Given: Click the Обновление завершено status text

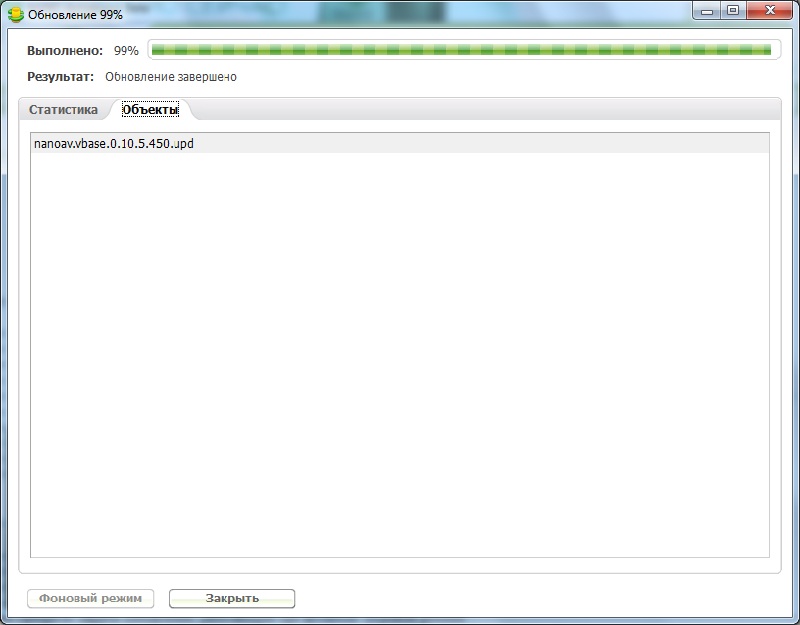Looking at the screenshot, I should tap(171, 77).
